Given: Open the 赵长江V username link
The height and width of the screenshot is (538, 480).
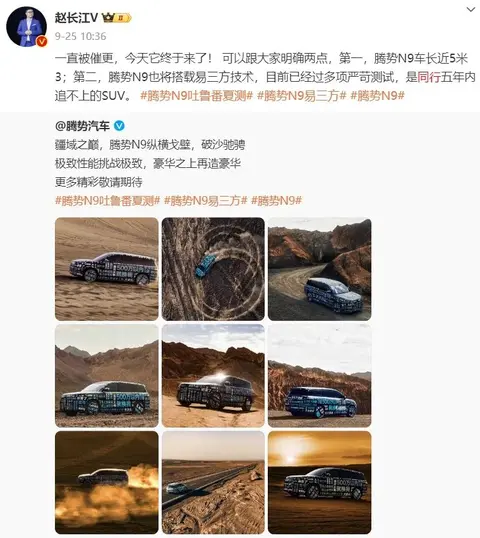Looking at the screenshot, I should [x=77, y=17].
